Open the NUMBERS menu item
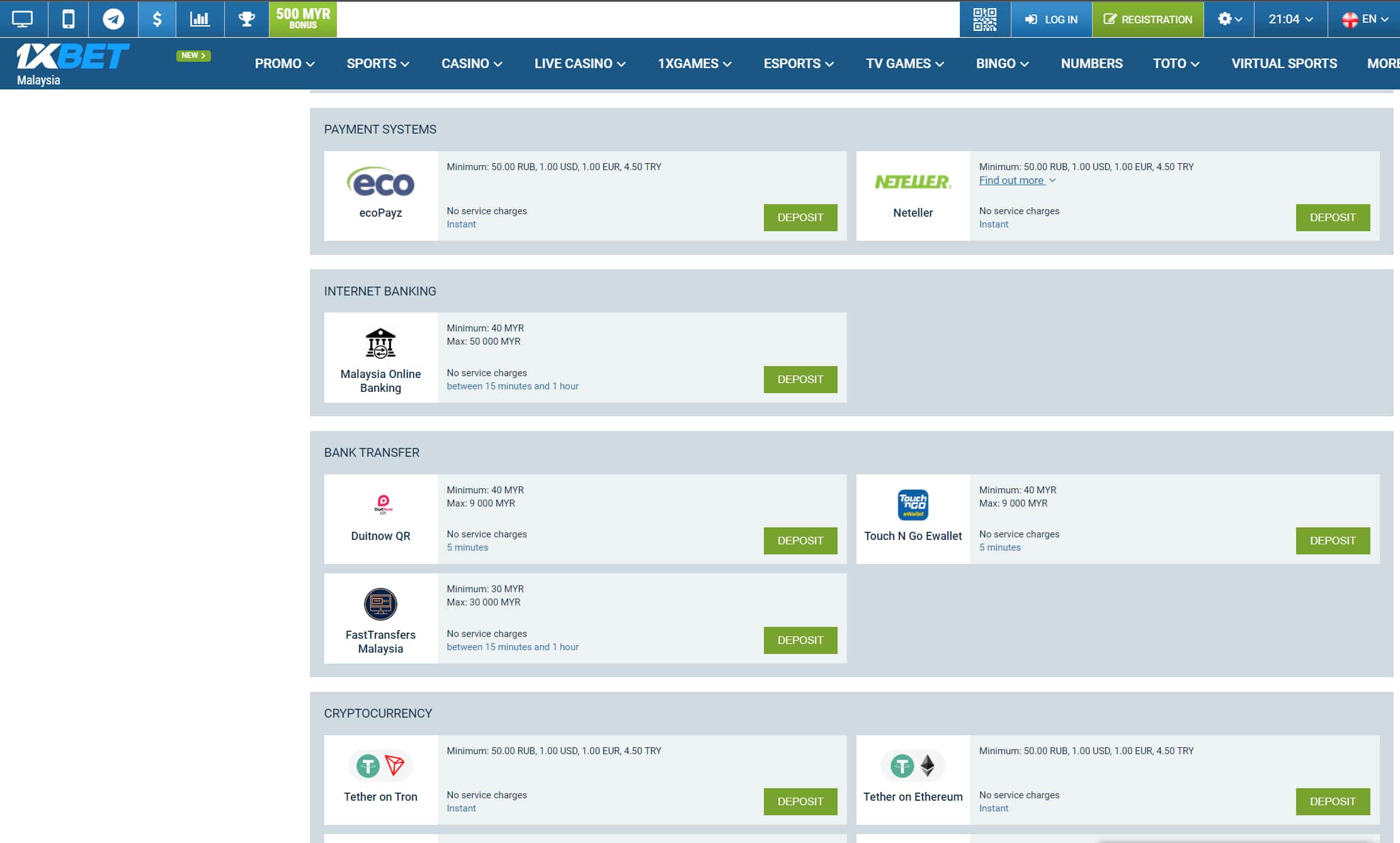This screenshot has height=843, width=1400. [x=1091, y=64]
